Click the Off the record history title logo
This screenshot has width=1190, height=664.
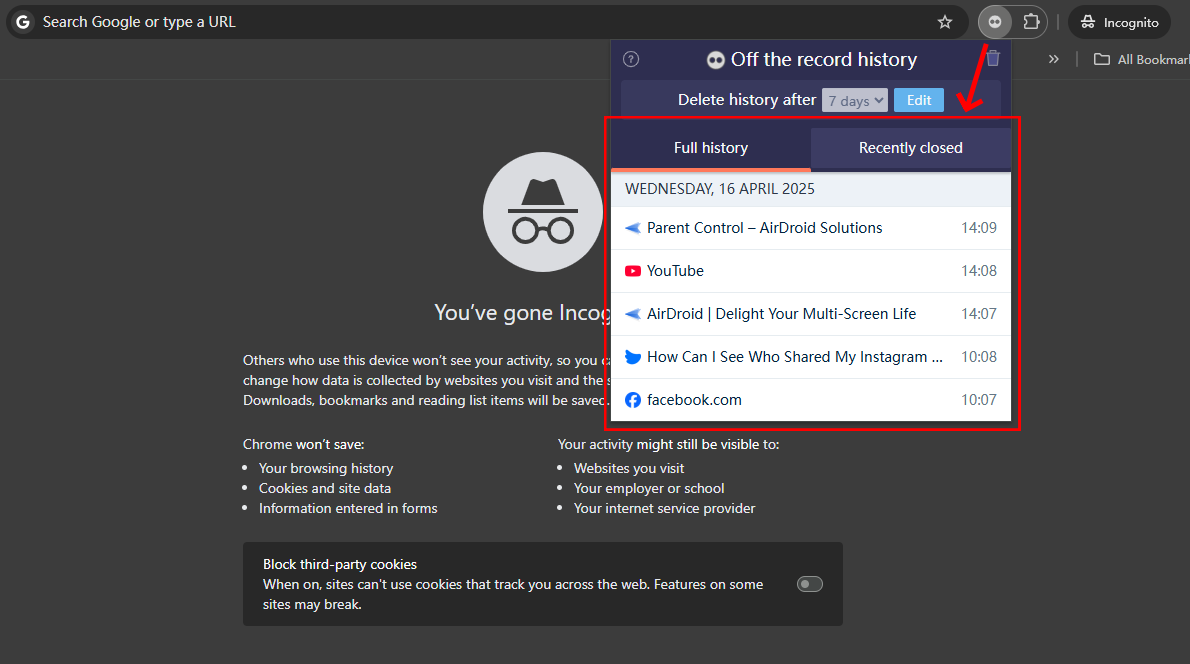[715, 60]
